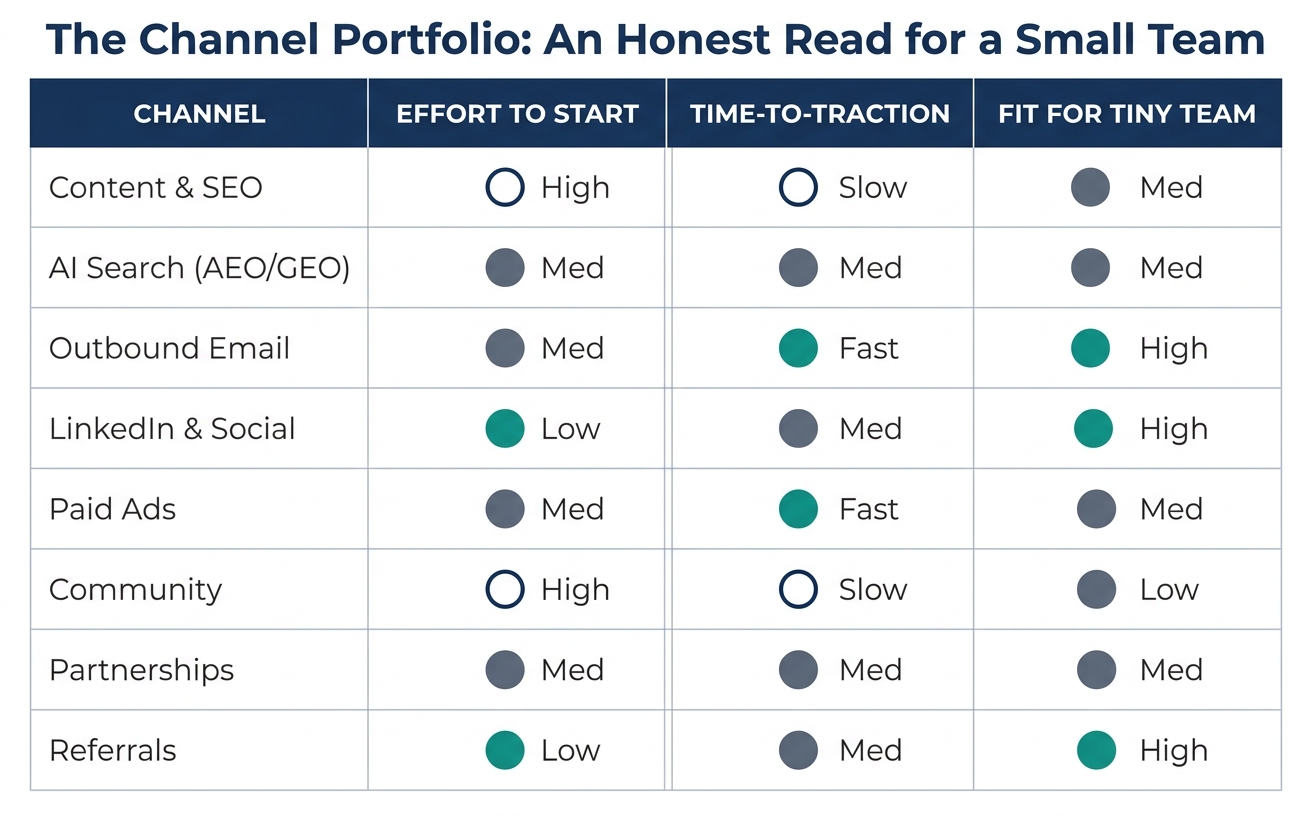Screen dimensions: 1312x816
Task: Click the teal High dot for Outbound Email fit
Action: click(x=1090, y=348)
